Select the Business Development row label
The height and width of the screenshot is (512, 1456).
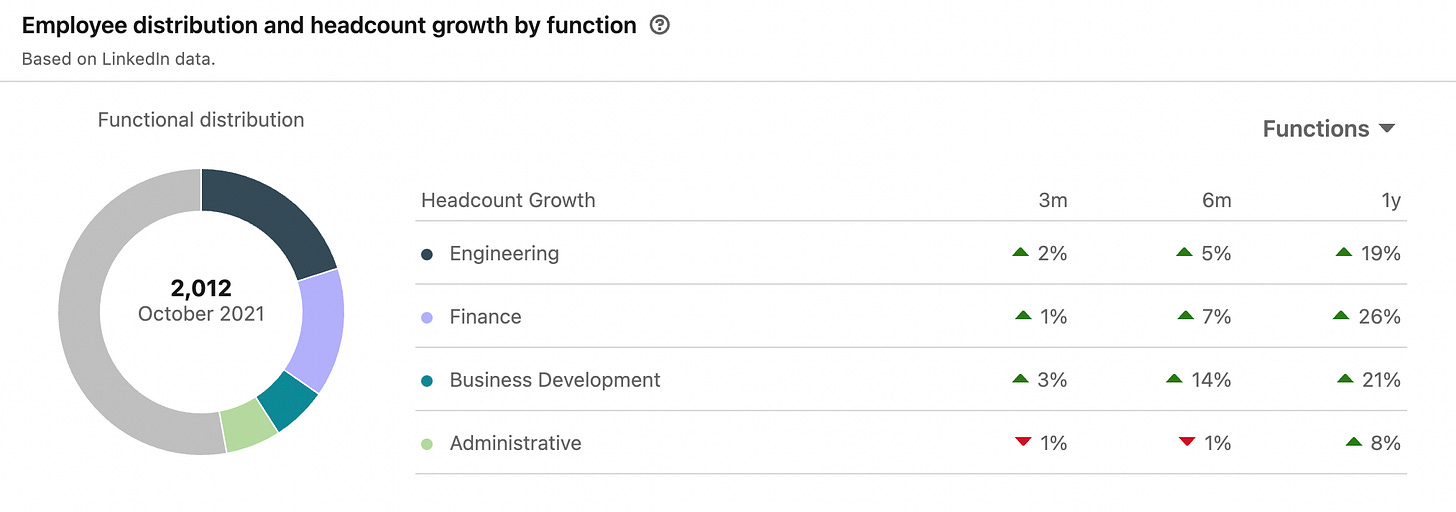pos(555,380)
